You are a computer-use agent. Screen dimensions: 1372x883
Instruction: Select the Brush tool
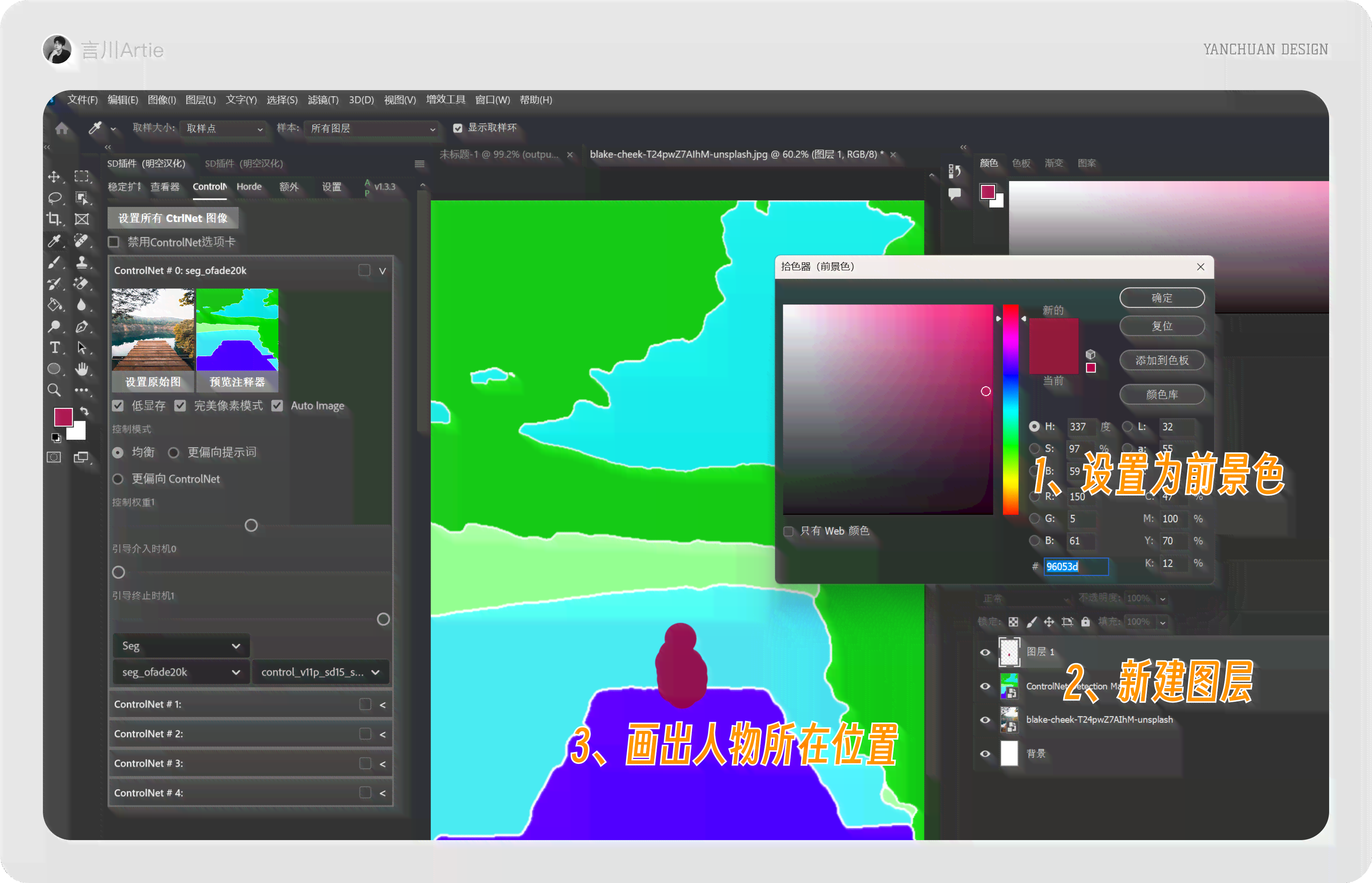coord(54,262)
